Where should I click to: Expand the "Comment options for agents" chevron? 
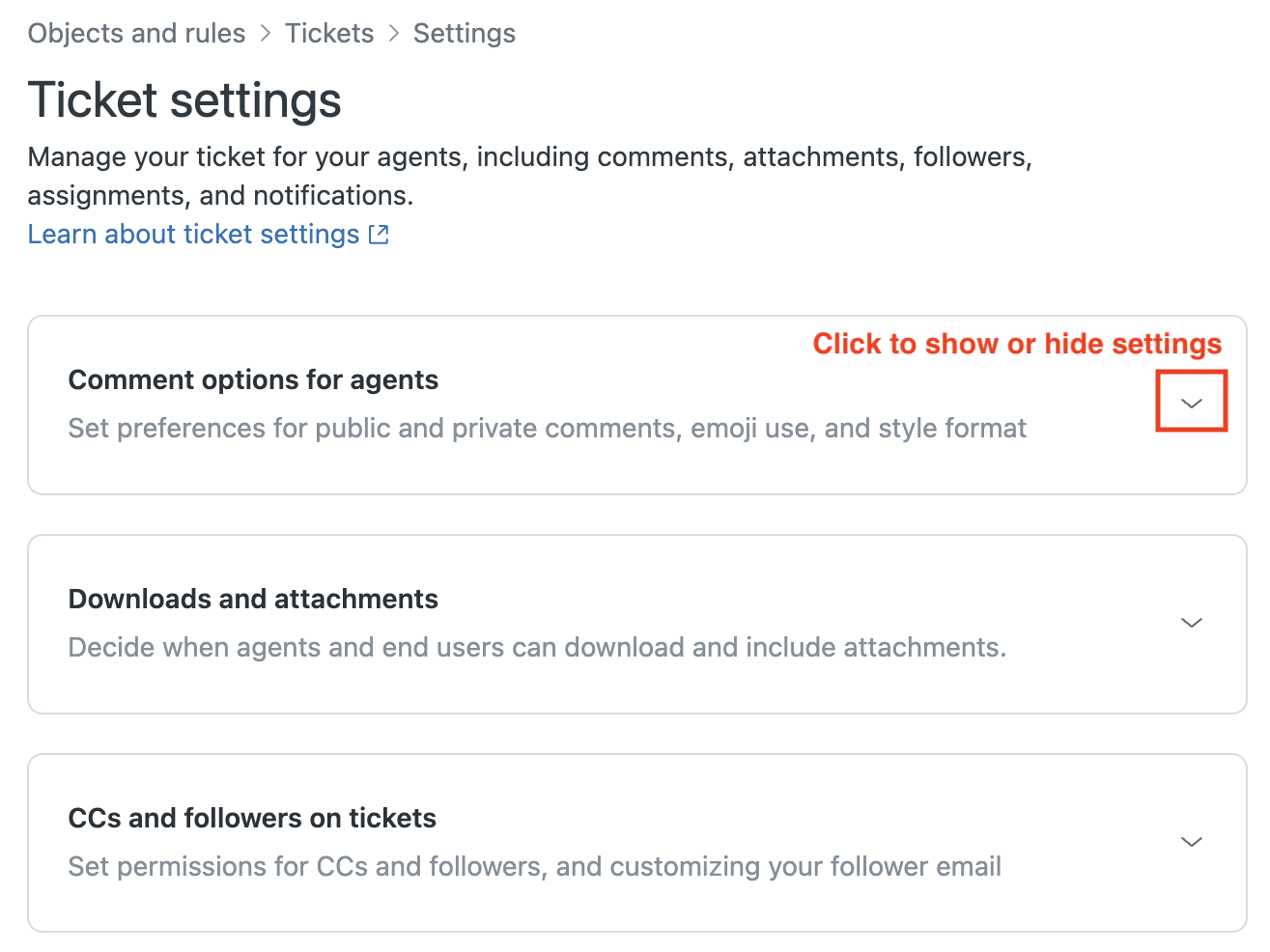tap(1192, 403)
